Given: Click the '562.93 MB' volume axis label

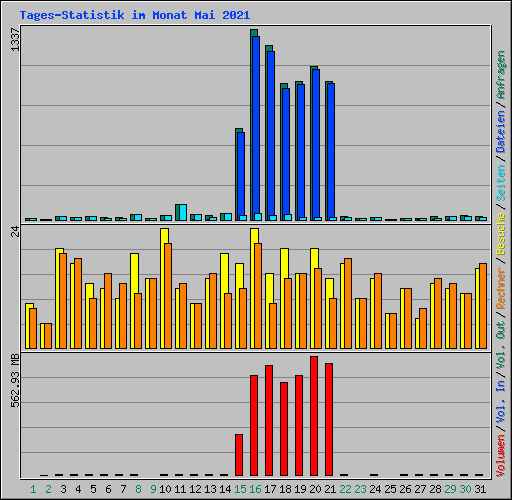Looking at the screenshot, I should [x=15, y=380].
